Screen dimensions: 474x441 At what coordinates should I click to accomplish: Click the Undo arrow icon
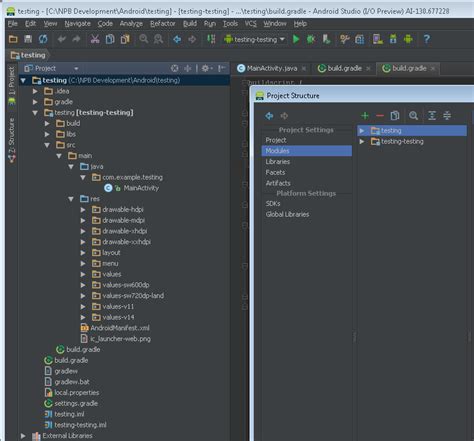61,39
